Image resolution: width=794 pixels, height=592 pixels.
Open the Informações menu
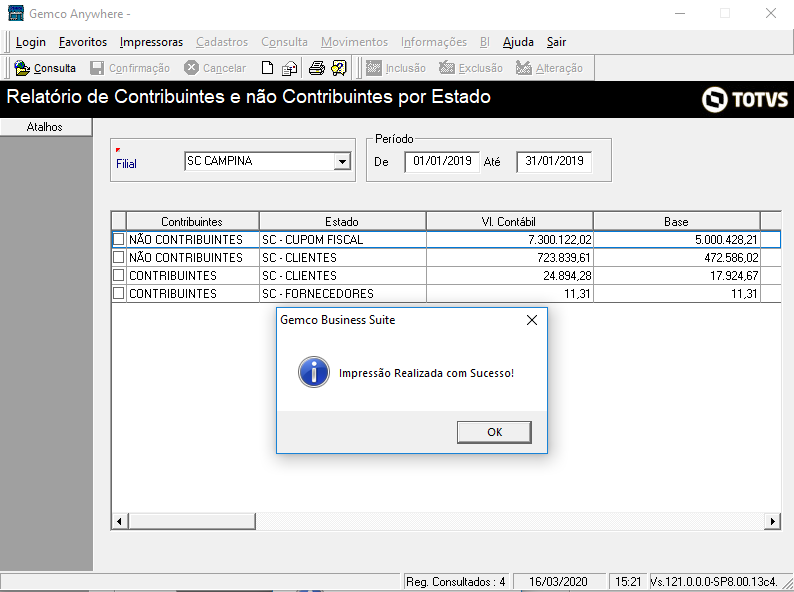433,42
